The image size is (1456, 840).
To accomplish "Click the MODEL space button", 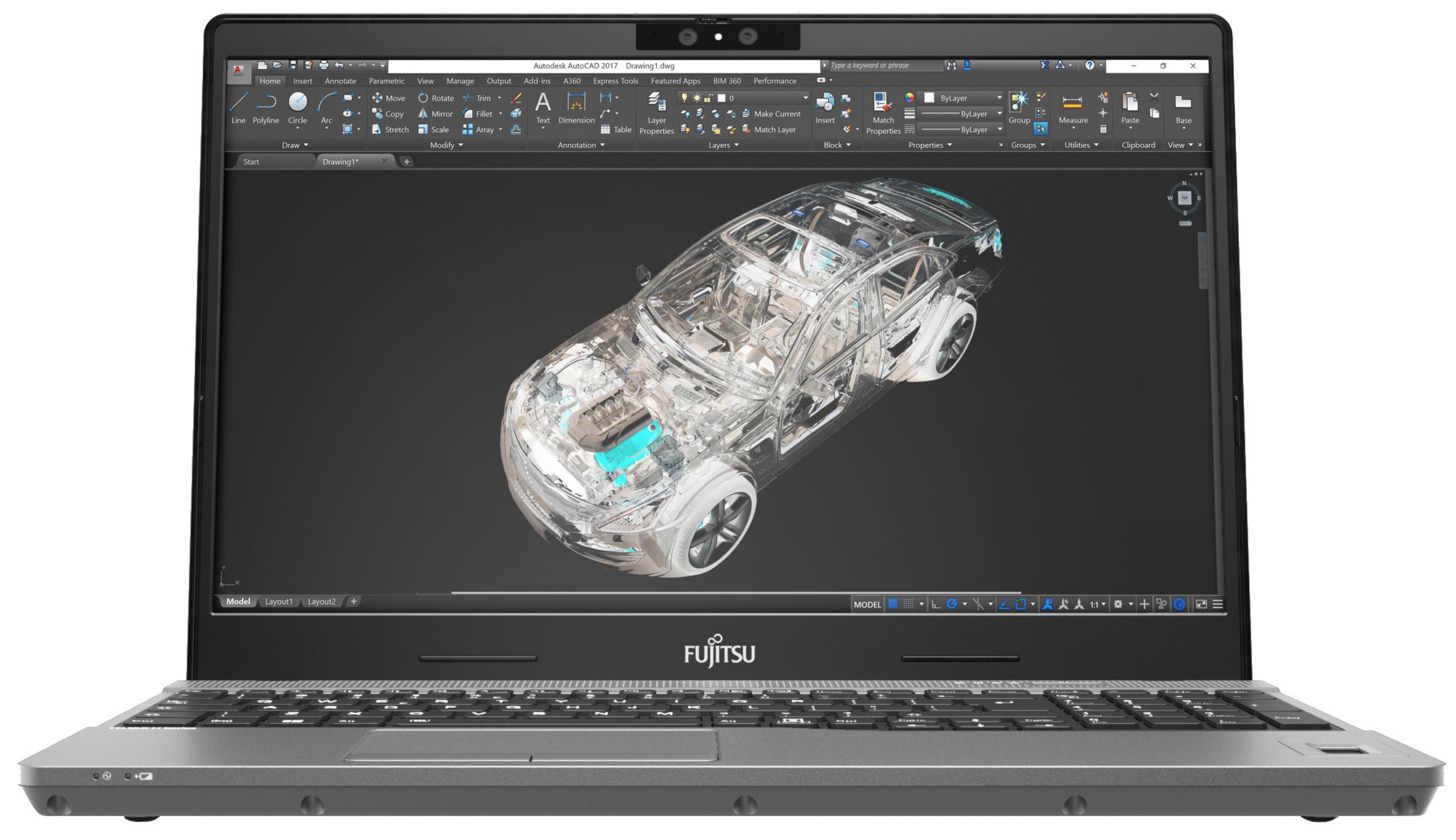I will tap(867, 604).
